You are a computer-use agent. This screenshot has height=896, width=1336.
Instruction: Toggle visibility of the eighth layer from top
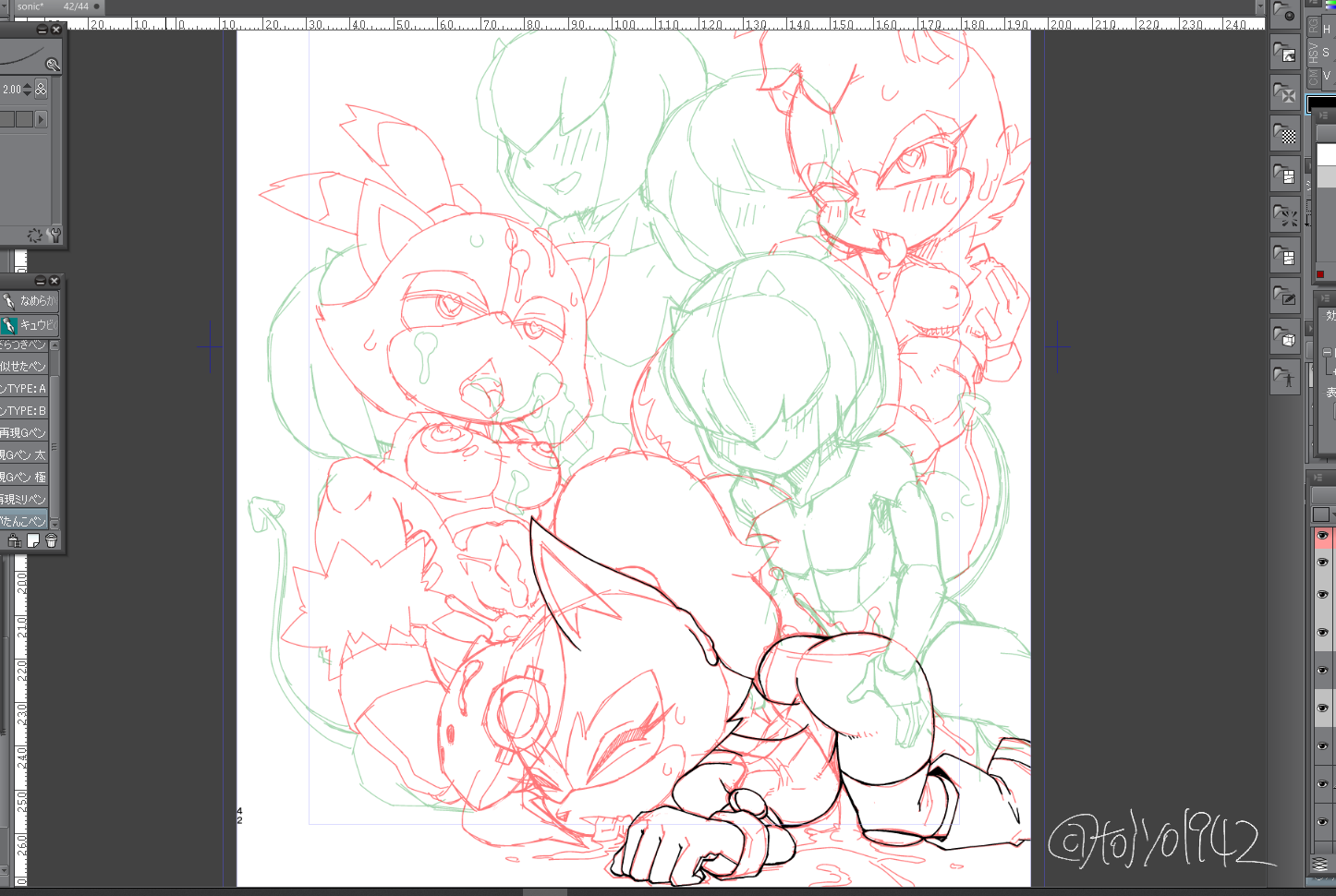[1322, 784]
